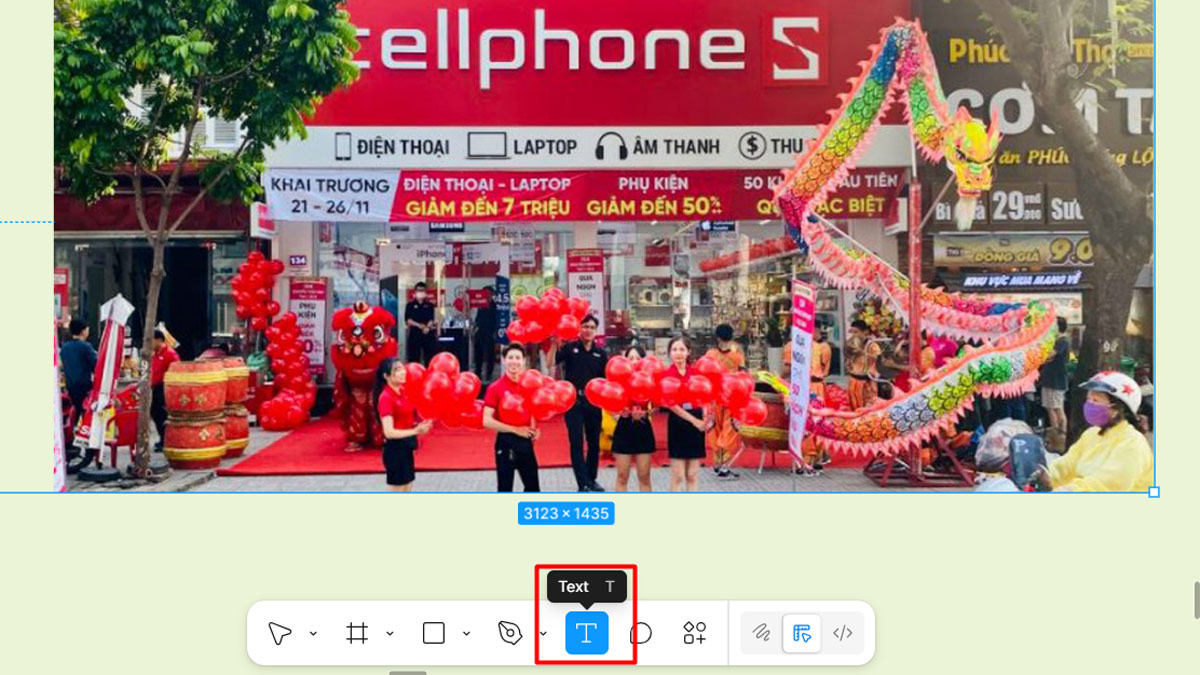
Task: Activate the Text tool
Action: (x=587, y=633)
